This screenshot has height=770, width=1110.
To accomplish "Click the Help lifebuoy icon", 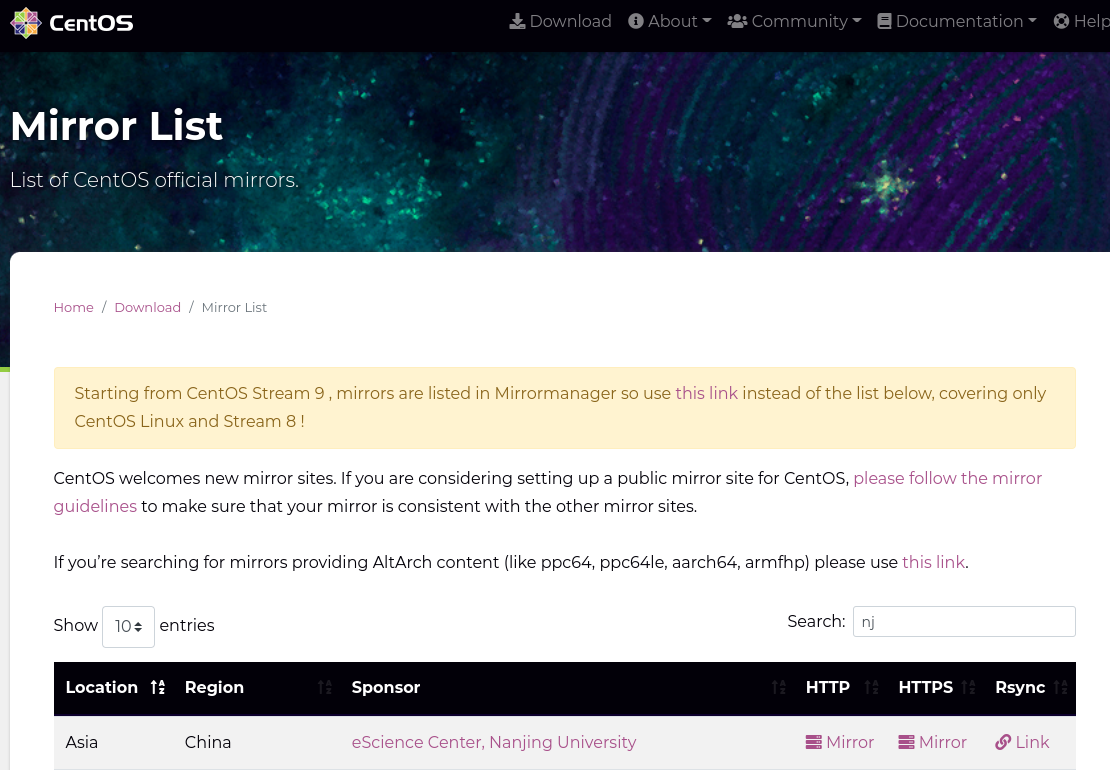I will 1061,21.
